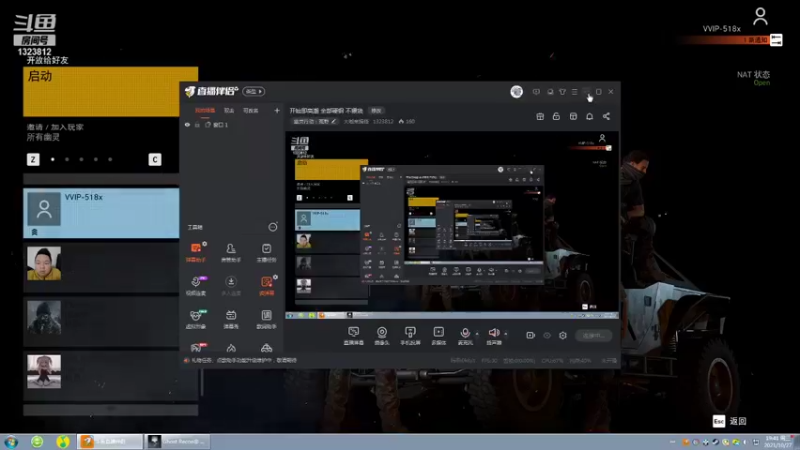Switch to the third scene tab
This screenshot has width=800, height=450.
251,111
